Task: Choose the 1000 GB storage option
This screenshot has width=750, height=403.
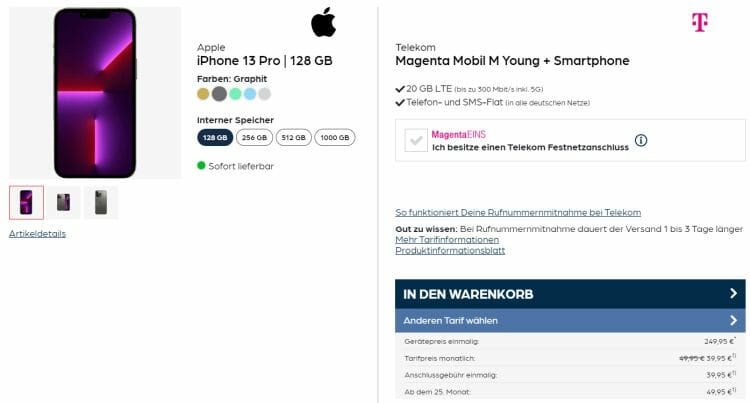Action: click(x=334, y=138)
